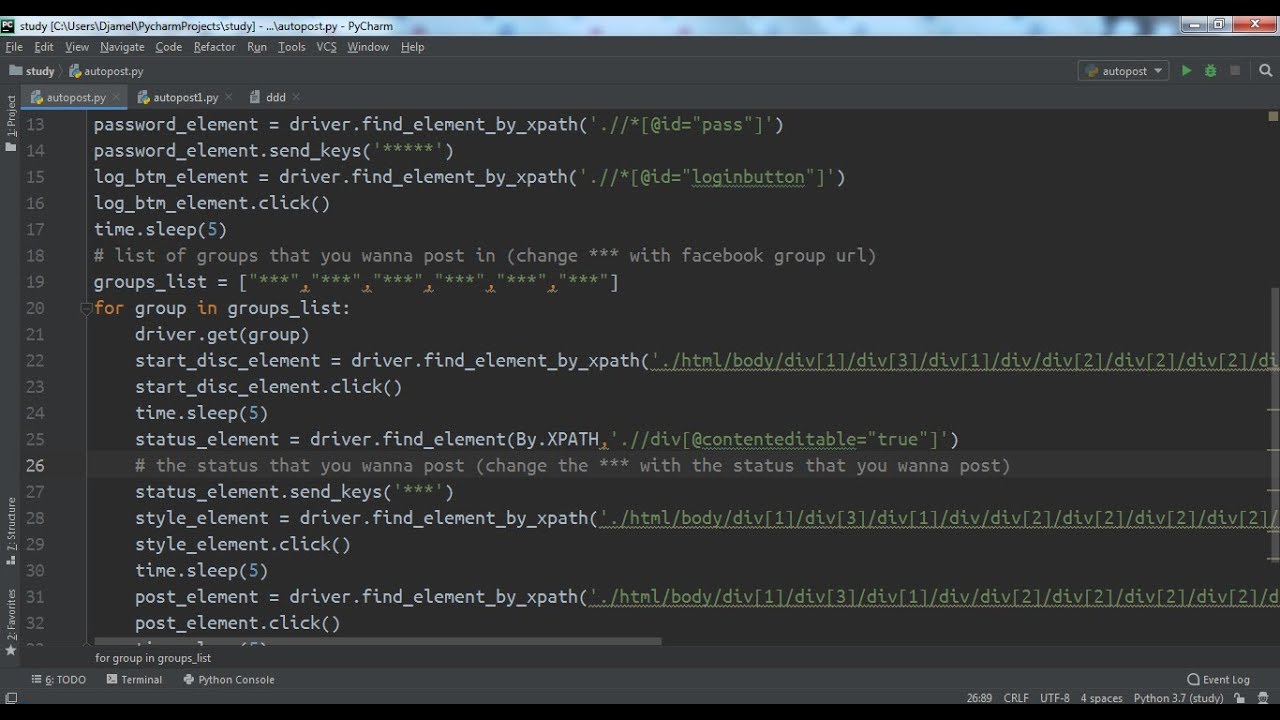Open the Event Log
The height and width of the screenshot is (720, 1280).
[x=1219, y=679]
